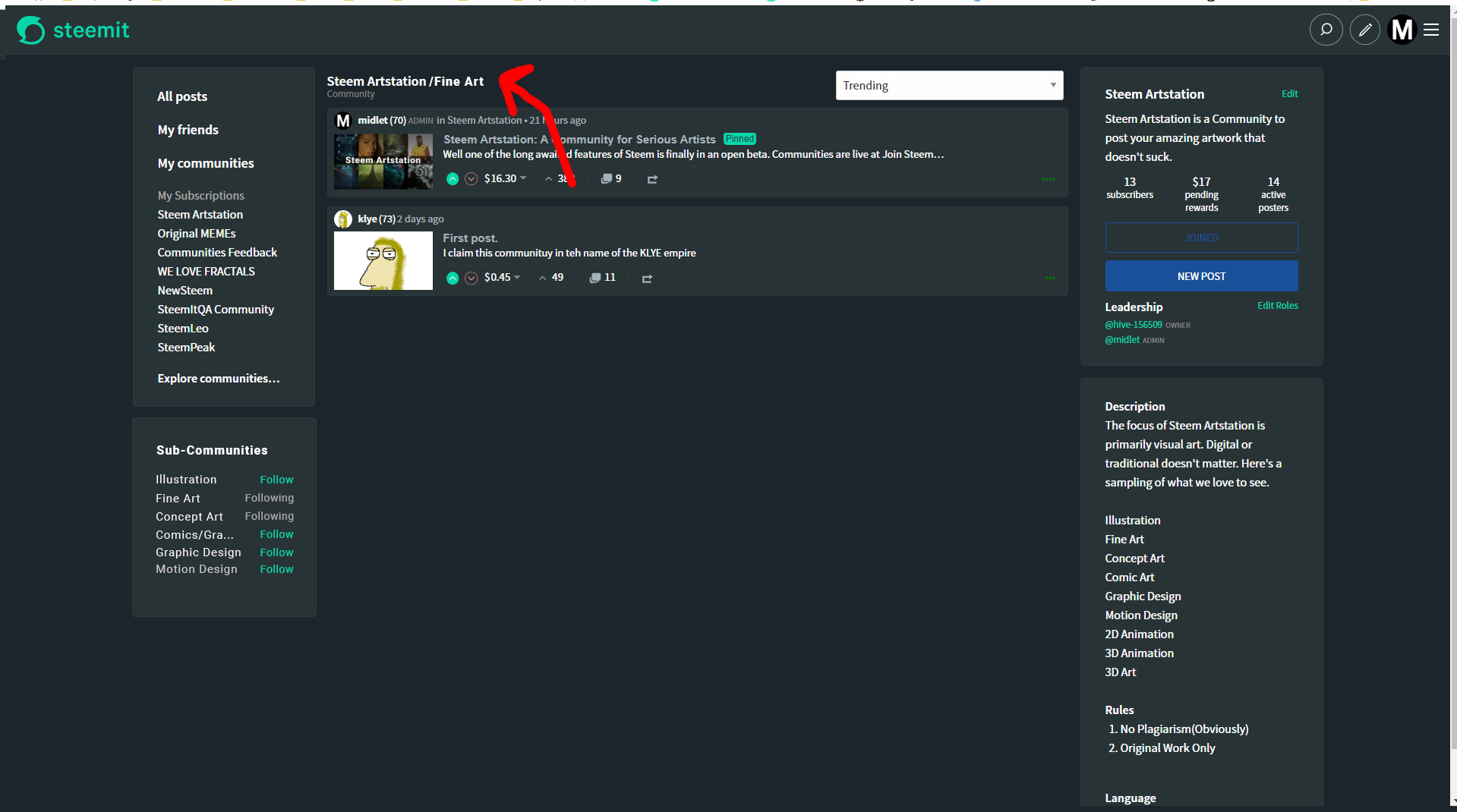Open the hamburger menu icon
Screen dimensions: 1457x812
(1431, 30)
